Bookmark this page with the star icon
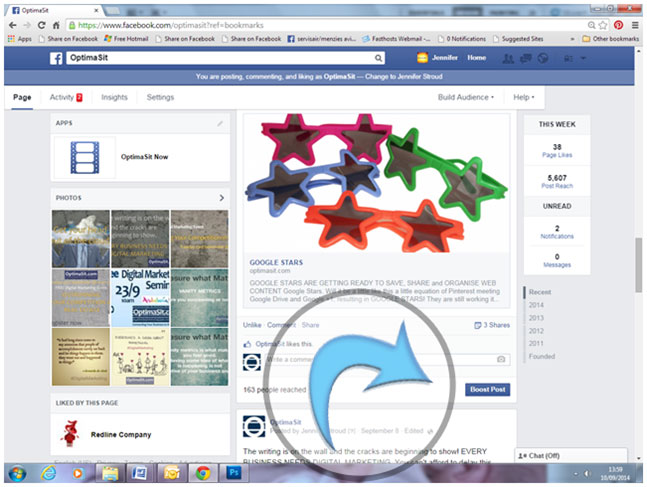The height and width of the screenshot is (487, 647). [603, 25]
